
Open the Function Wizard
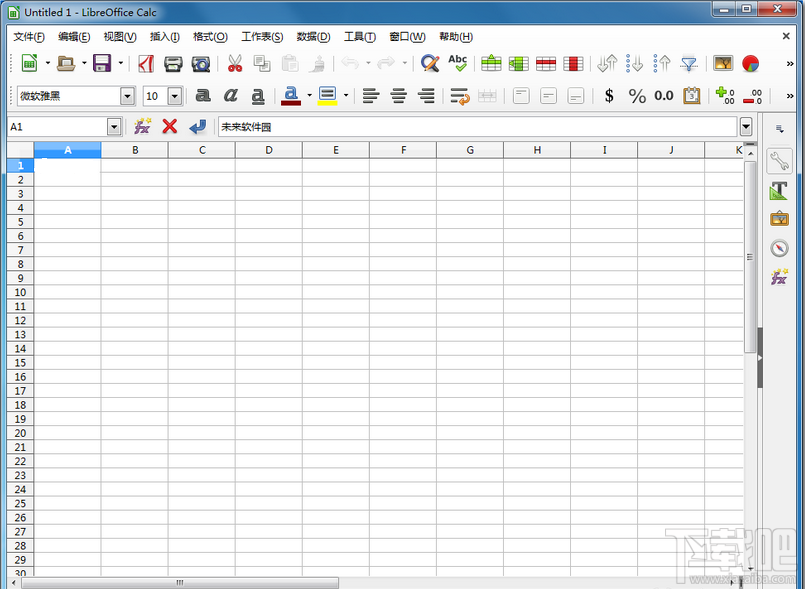(x=141, y=126)
